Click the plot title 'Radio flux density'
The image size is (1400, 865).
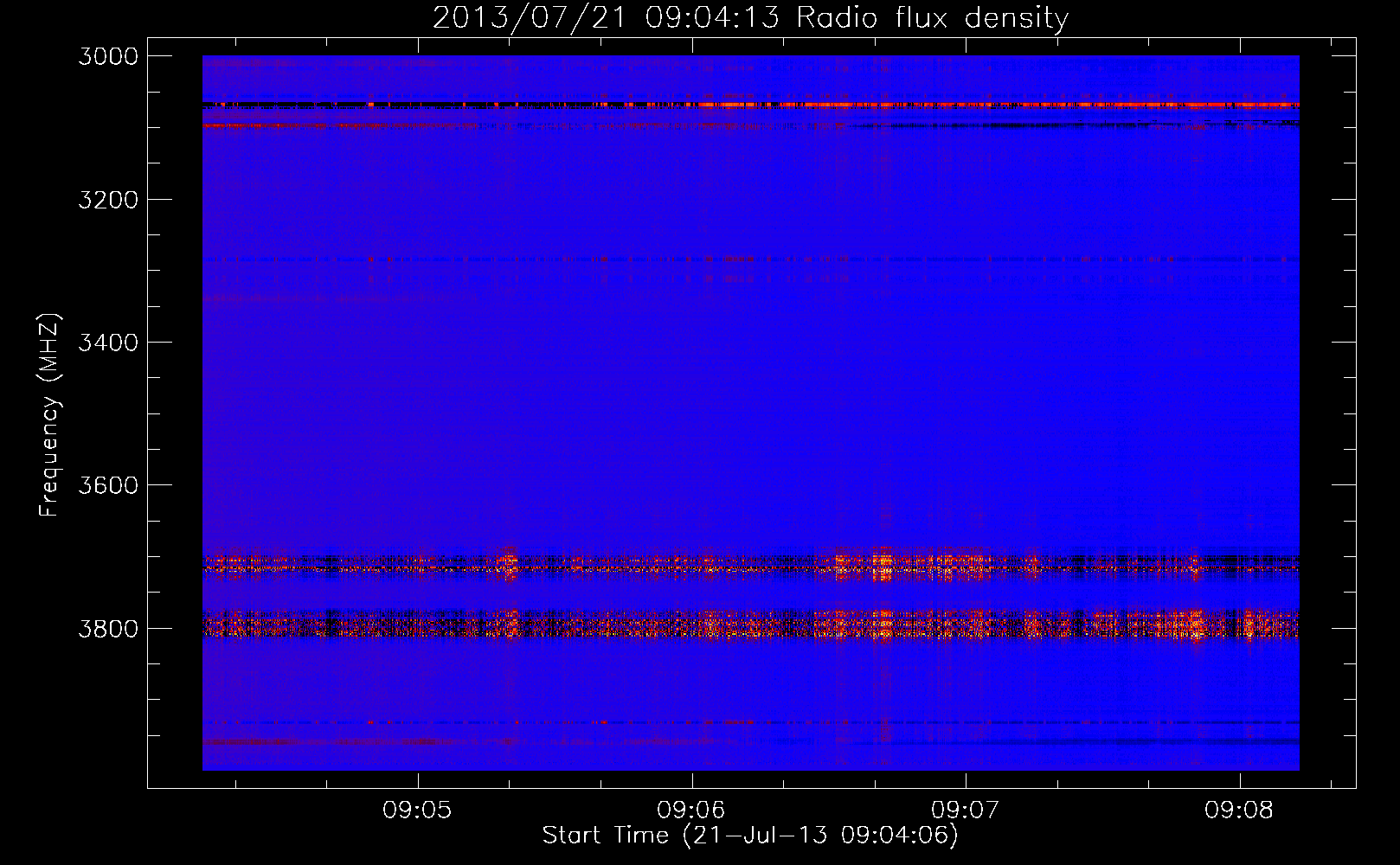coord(933,17)
